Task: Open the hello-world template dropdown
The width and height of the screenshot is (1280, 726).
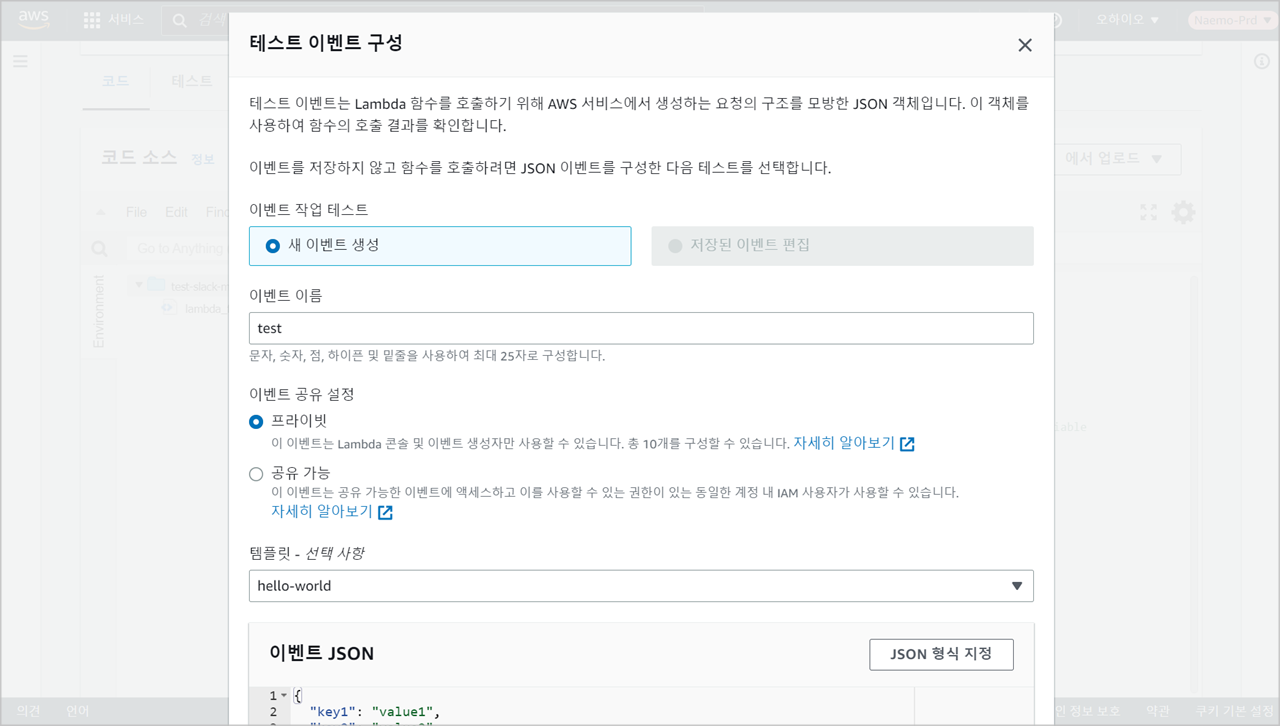Action: pos(641,586)
